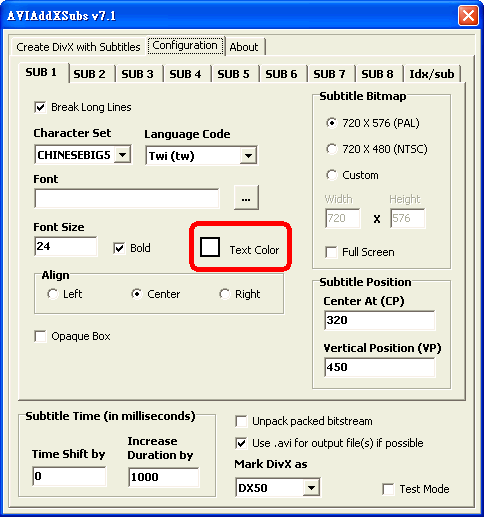Uncheck Break Long Lines checkbox
484x517 pixels.
[x=40, y=107]
